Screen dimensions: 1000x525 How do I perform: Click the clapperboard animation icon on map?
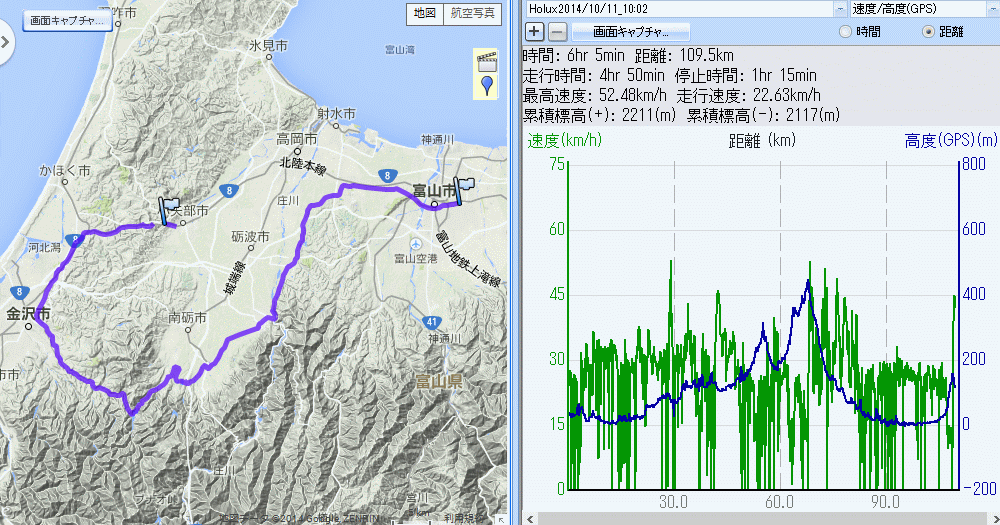tap(486, 61)
